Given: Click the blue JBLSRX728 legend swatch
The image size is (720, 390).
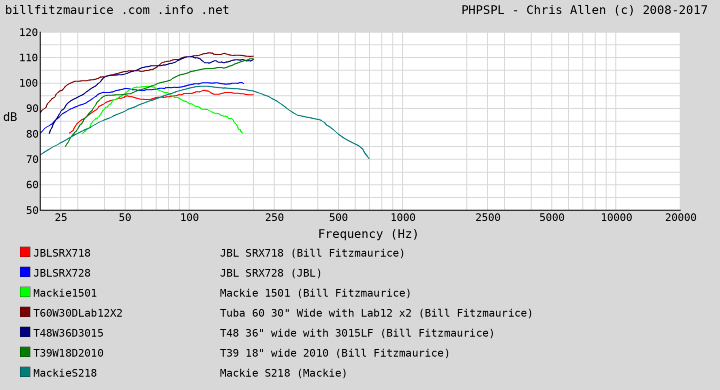Looking at the screenshot, I should (25, 272).
